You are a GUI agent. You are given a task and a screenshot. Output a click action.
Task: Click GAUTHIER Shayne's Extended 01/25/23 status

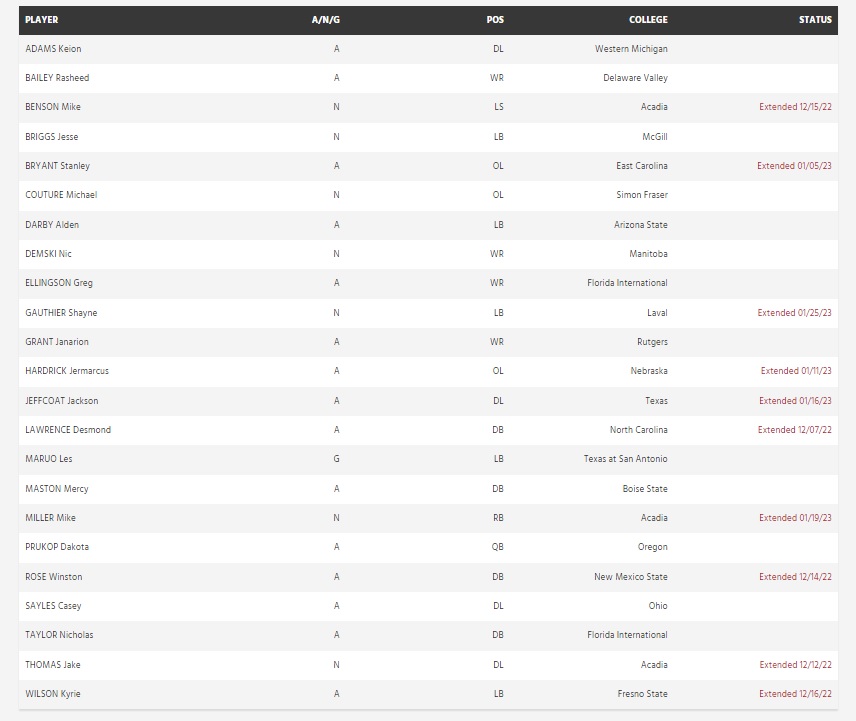[x=794, y=313]
